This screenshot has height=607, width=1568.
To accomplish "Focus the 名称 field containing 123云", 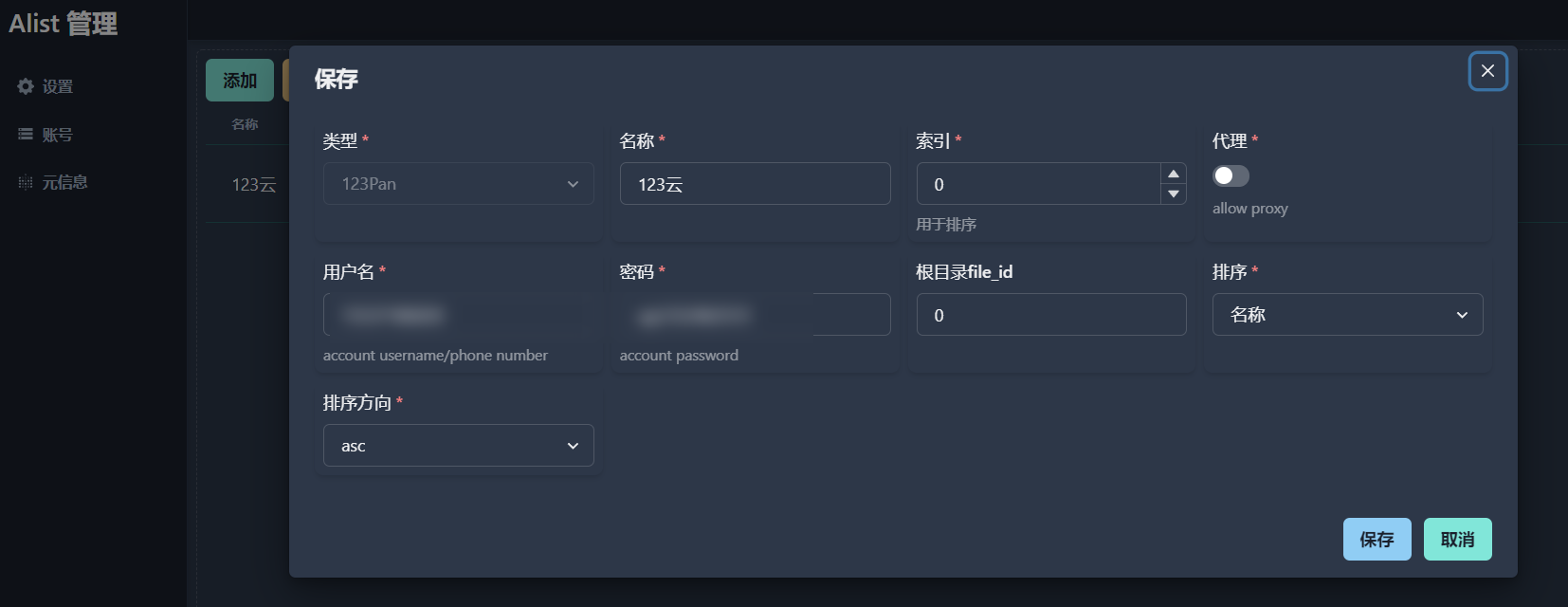I will 756,184.
